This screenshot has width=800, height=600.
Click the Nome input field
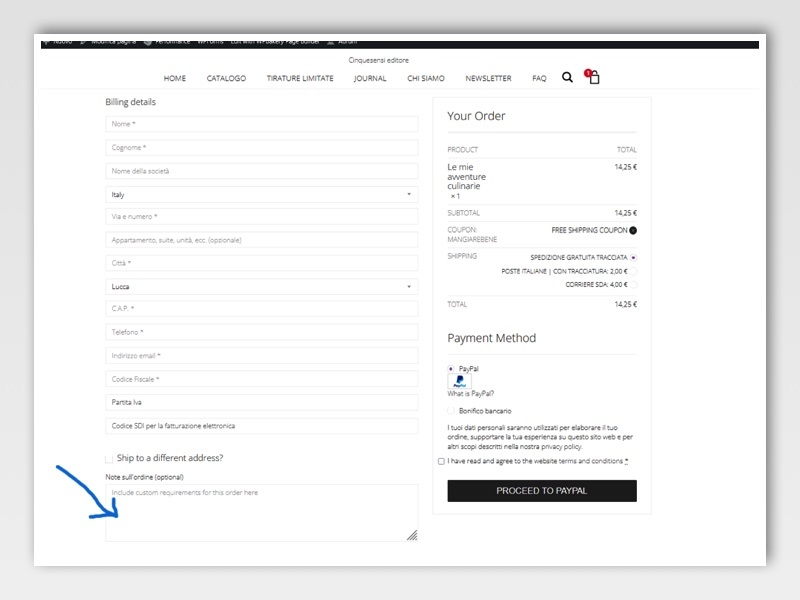click(x=261, y=124)
